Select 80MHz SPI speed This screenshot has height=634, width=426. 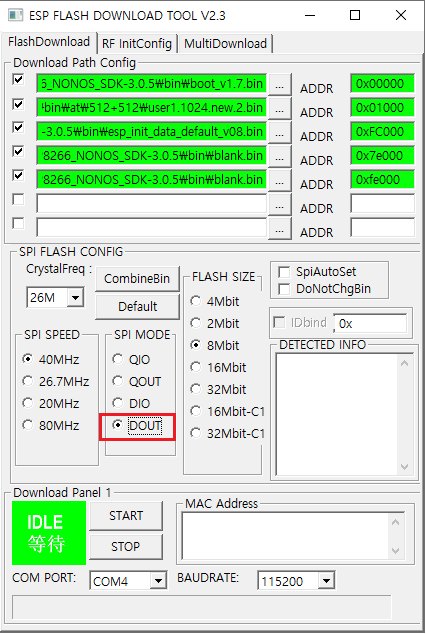point(51,425)
